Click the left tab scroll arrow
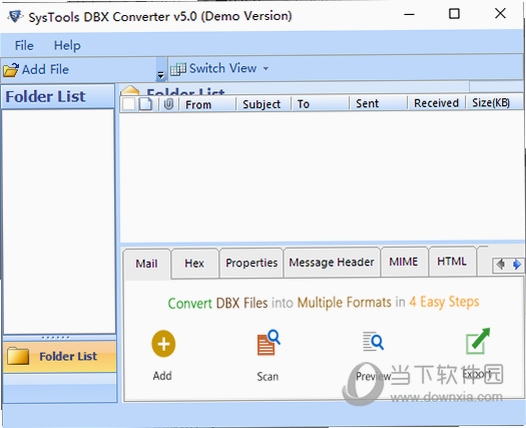 501,264
